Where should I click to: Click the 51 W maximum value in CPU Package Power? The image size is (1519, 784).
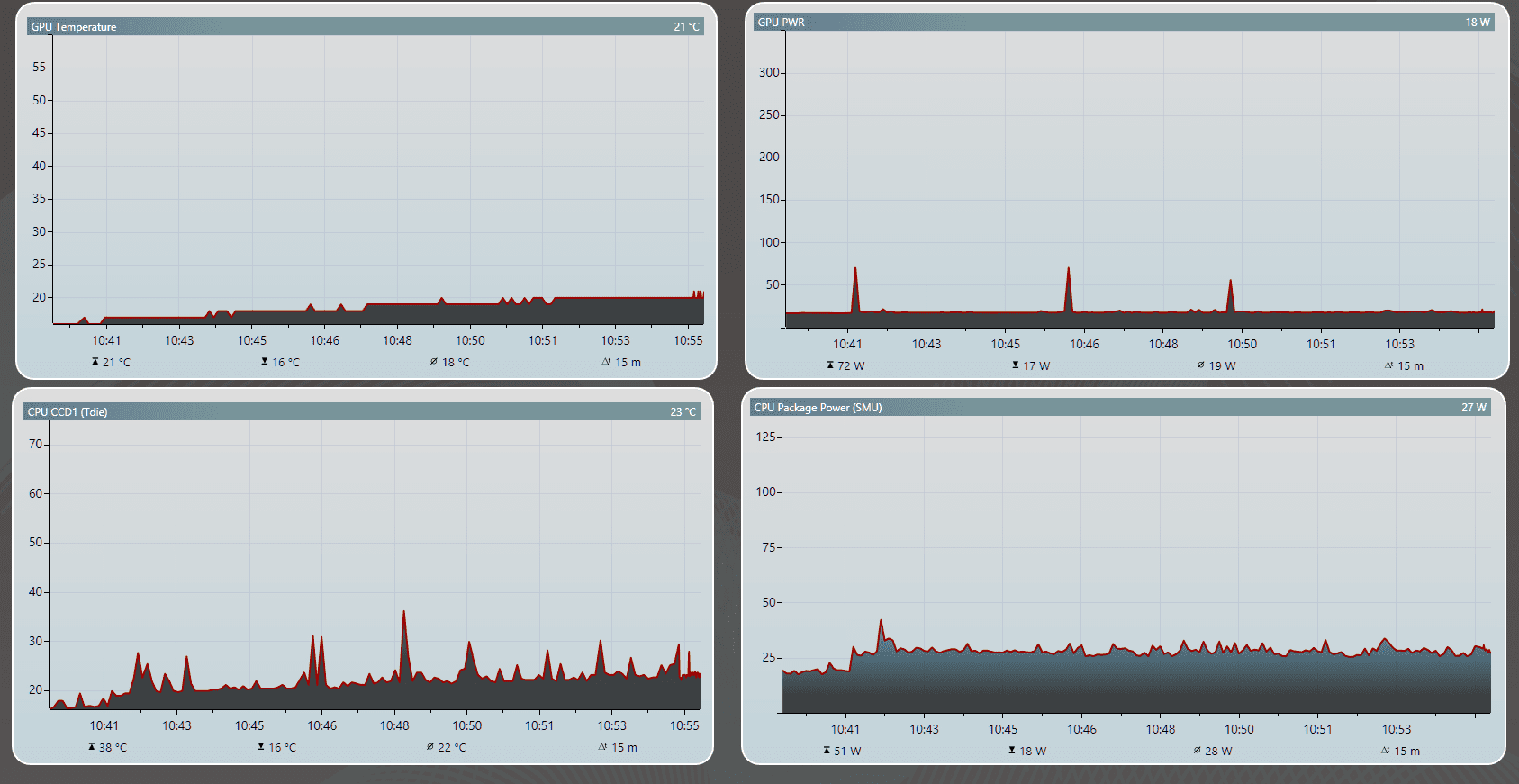click(847, 752)
